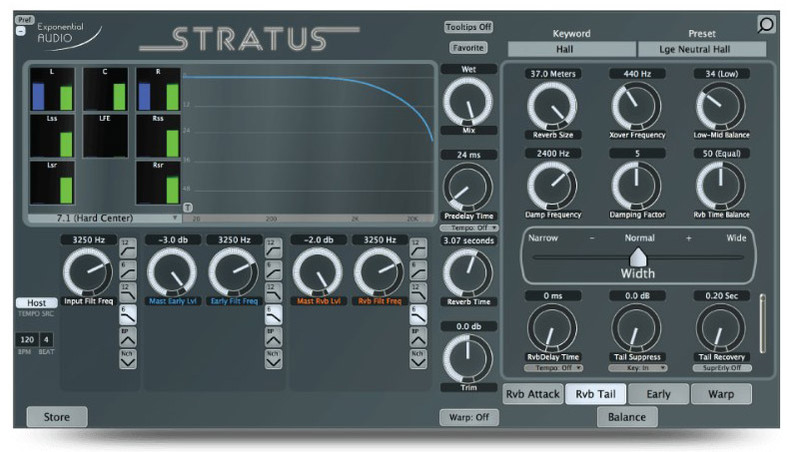Click the 37.0 Meters value field
This screenshot has height=452, width=800.
coord(553,73)
